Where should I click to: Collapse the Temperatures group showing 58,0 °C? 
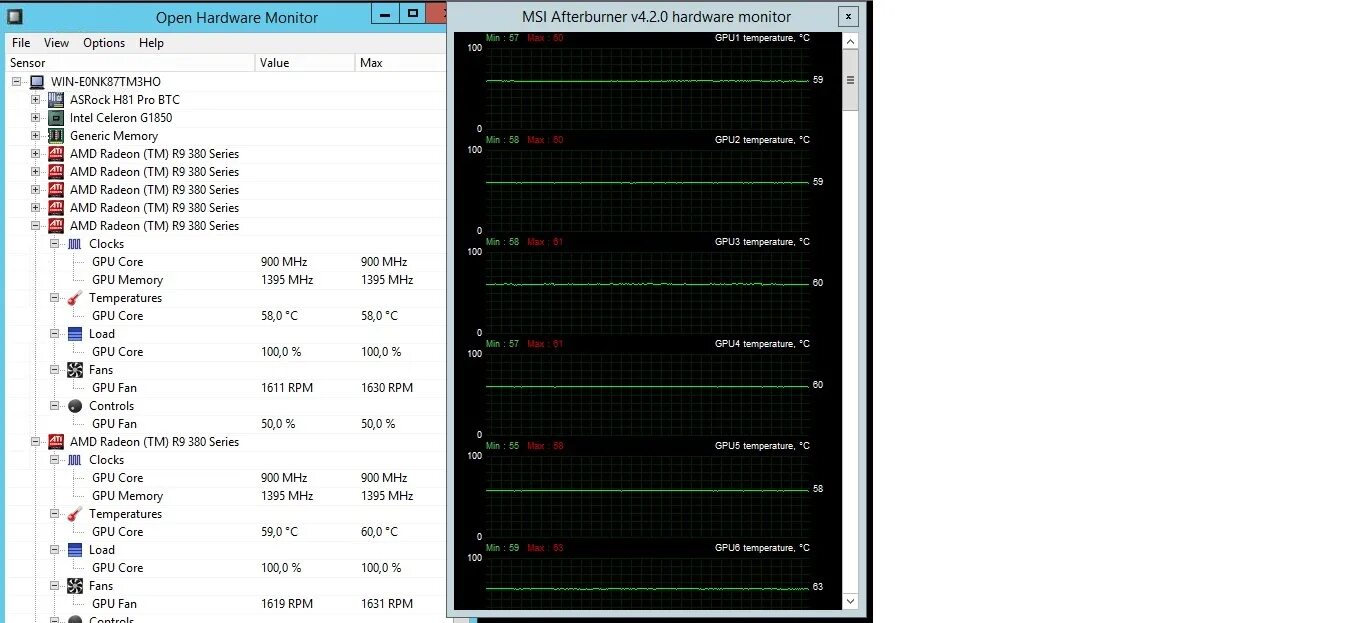(x=55, y=298)
